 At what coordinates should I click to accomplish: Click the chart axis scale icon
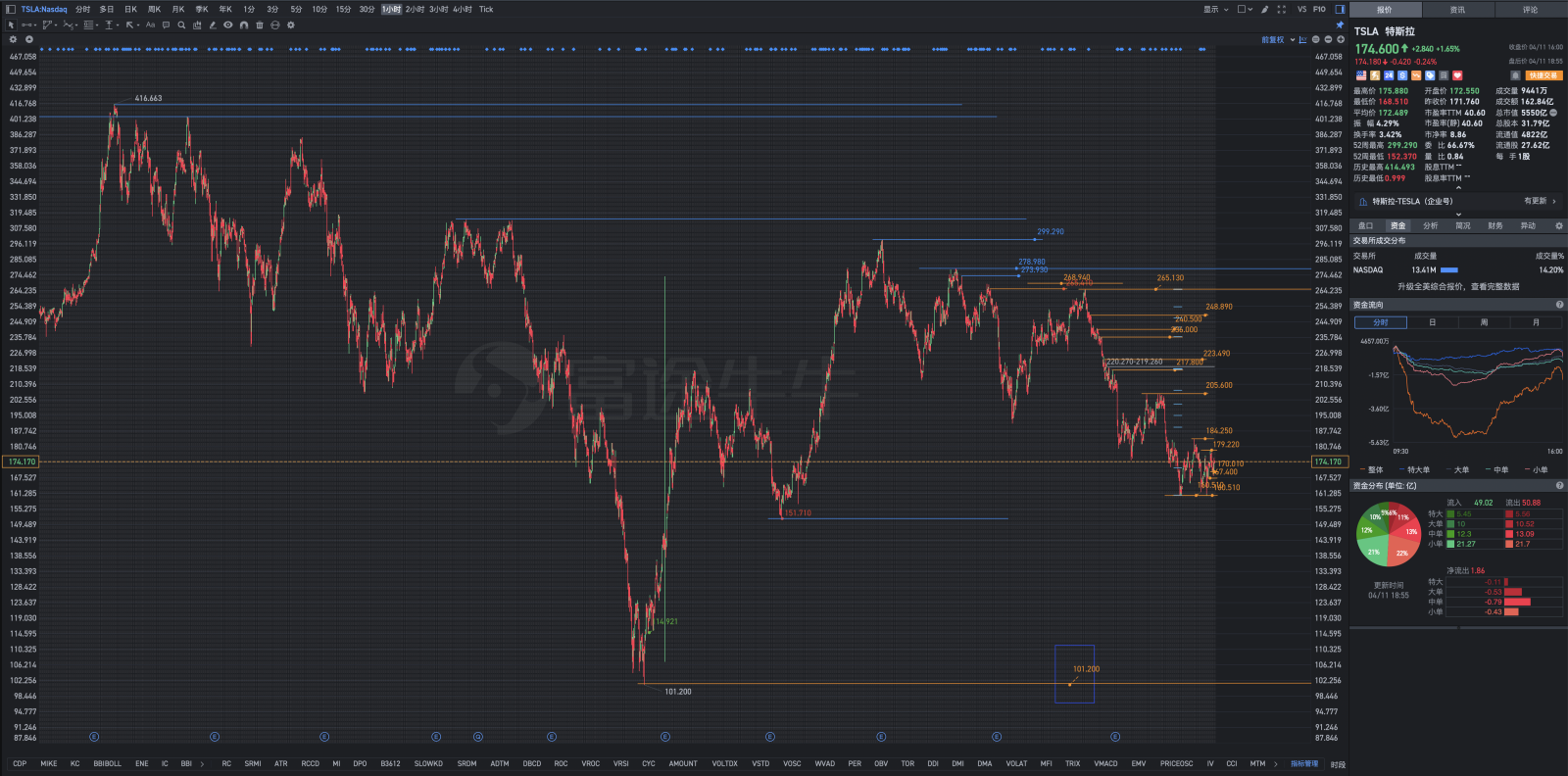(1302, 39)
